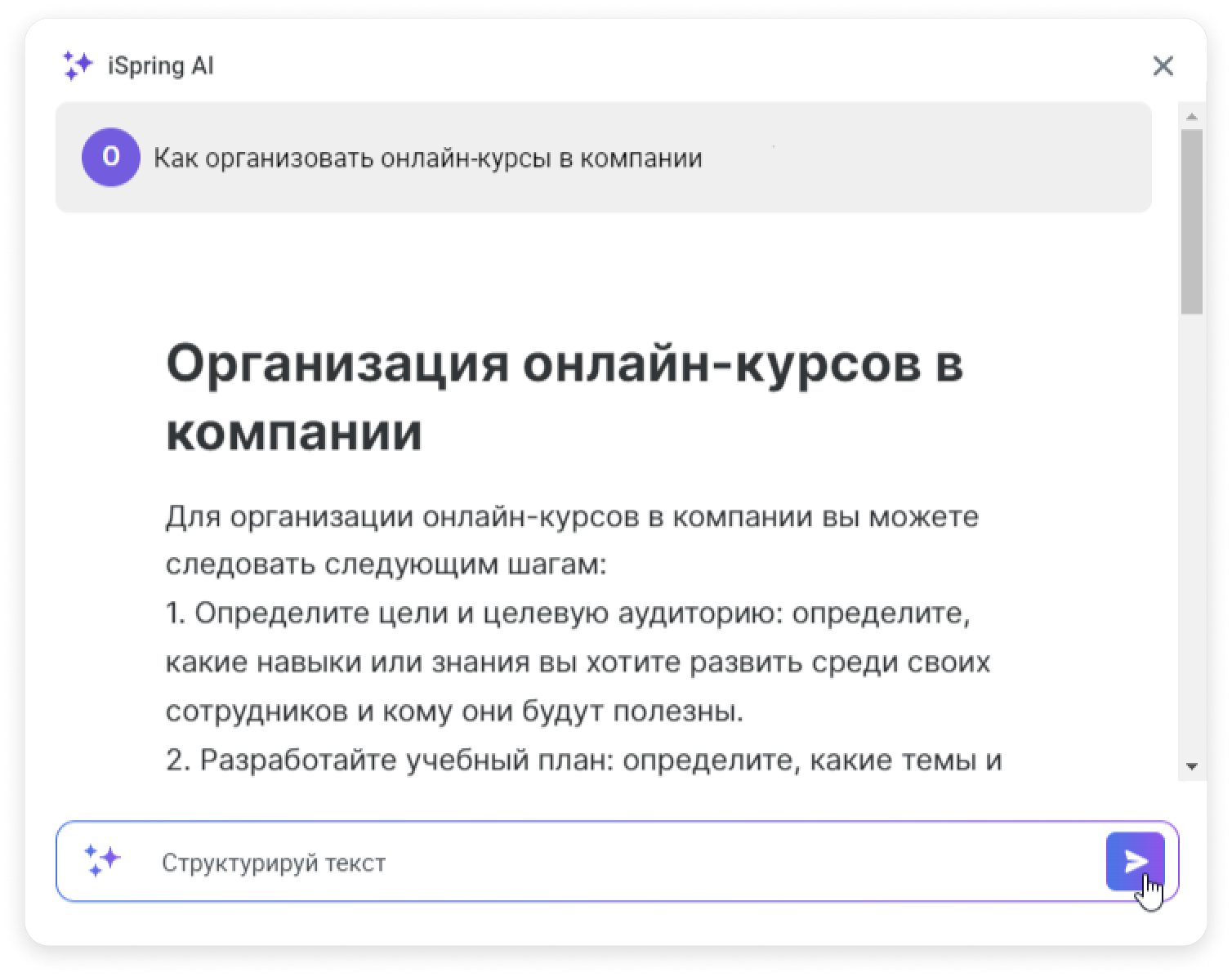This screenshot has width=1232, height=977.
Task: Click step '2. Разработайте учебный план'
Action: click(x=390, y=761)
